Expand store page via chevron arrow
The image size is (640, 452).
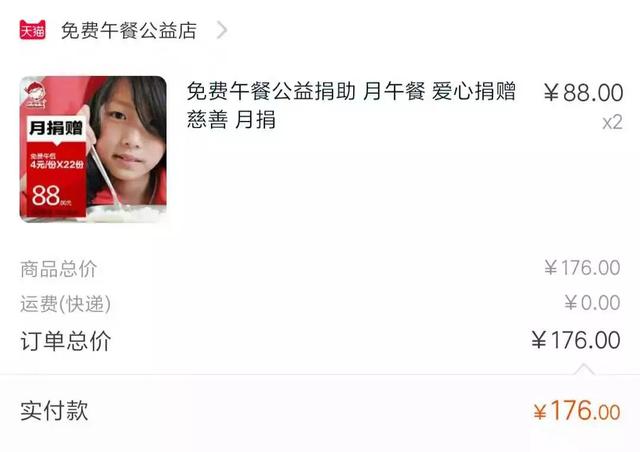[x=222, y=30]
